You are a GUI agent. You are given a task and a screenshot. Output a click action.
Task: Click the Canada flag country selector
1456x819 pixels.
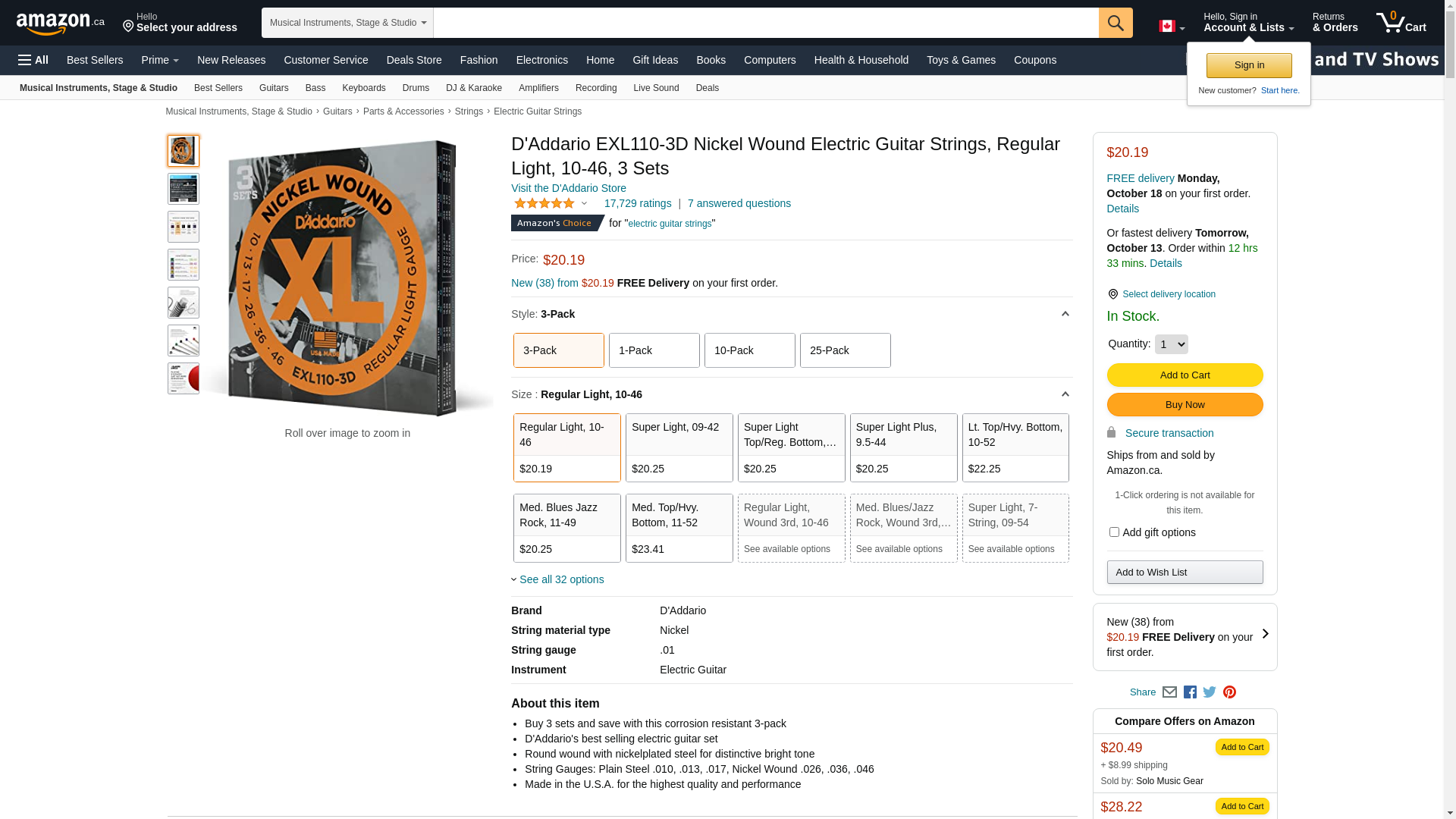click(1171, 27)
